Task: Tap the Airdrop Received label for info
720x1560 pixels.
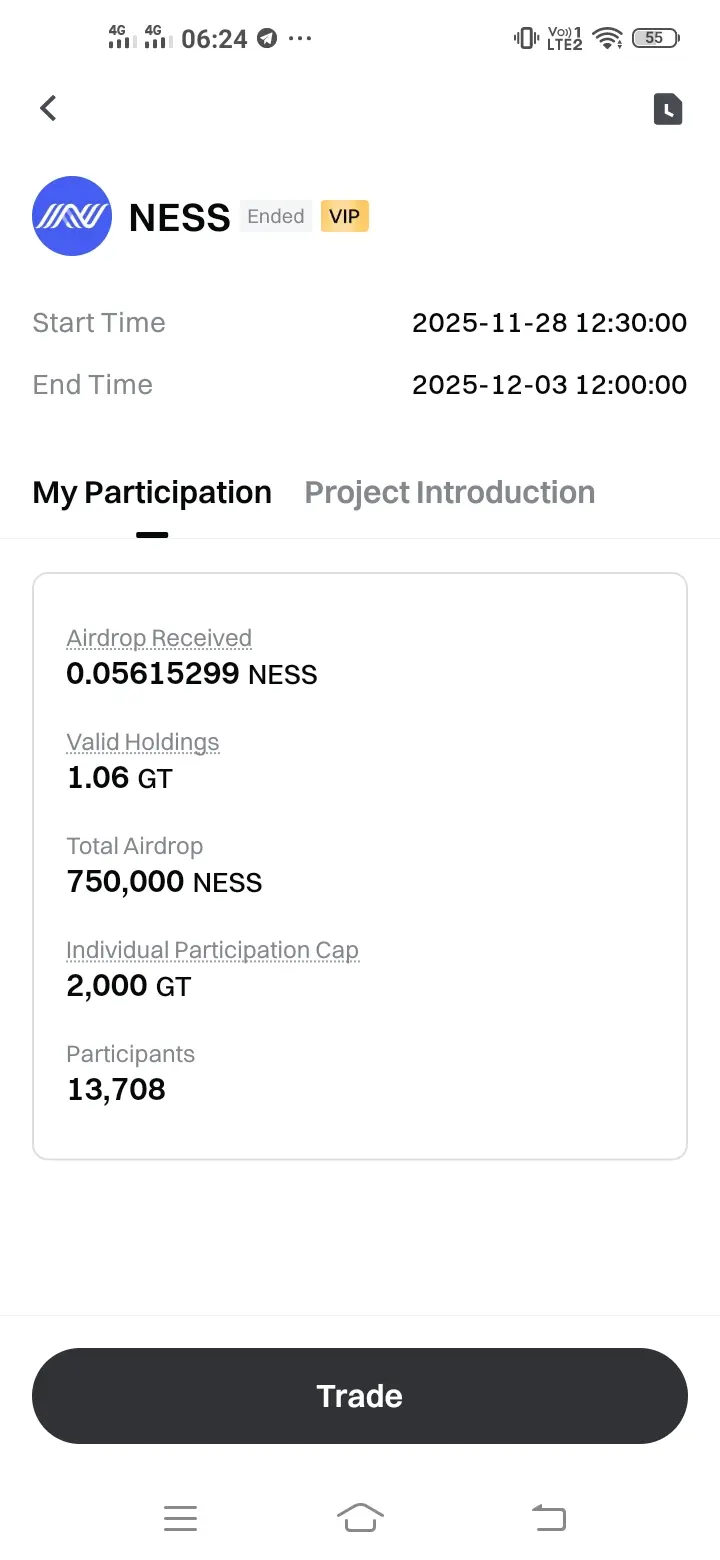Action: coord(159,638)
